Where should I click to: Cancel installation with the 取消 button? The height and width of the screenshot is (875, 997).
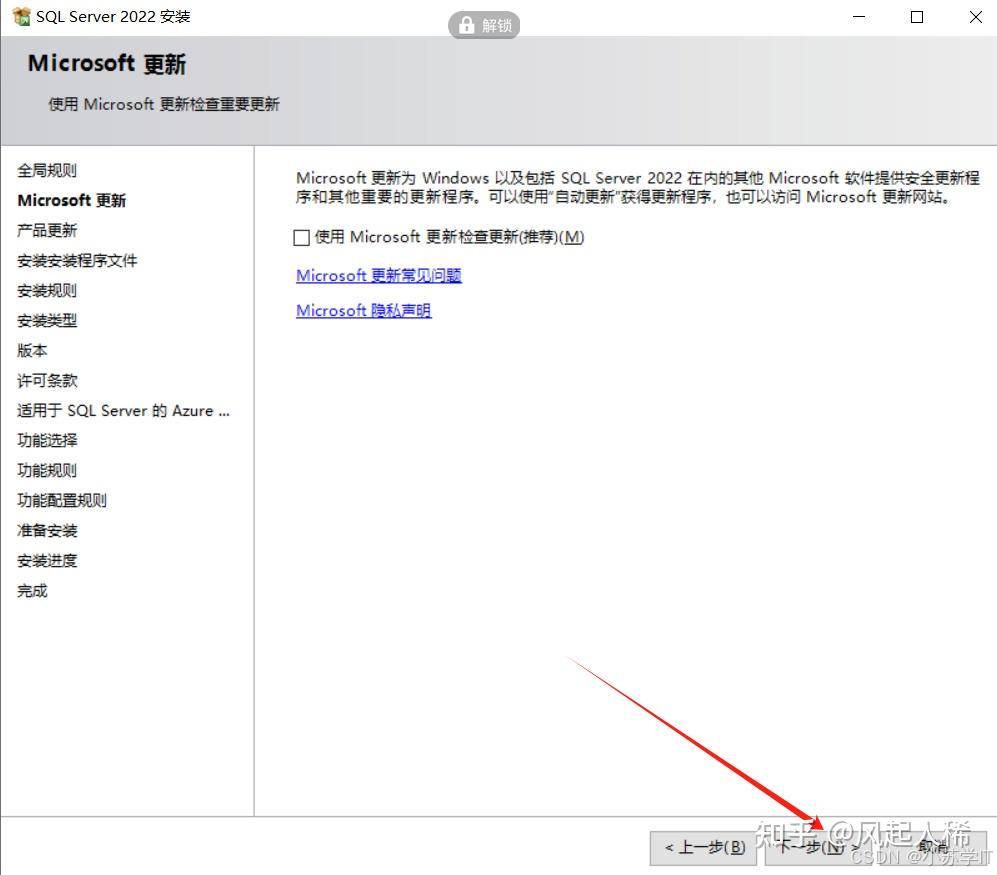tap(930, 845)
